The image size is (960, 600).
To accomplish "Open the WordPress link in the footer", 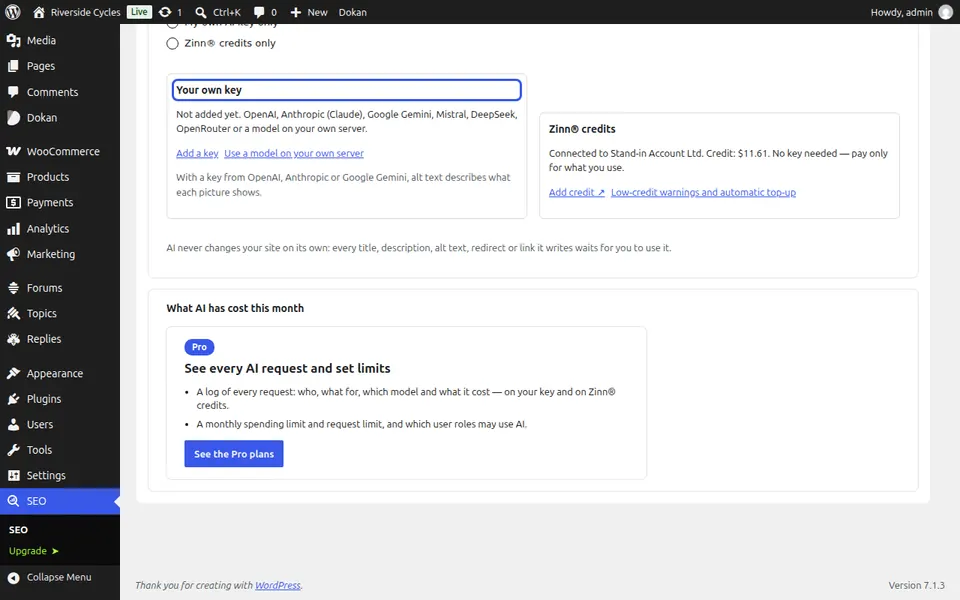I will coord(278,585).
